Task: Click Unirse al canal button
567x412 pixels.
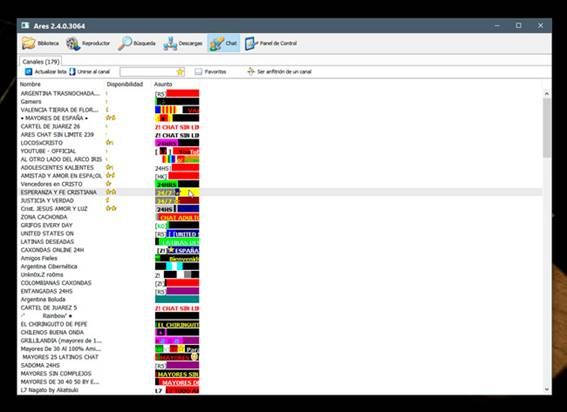Action: [x=89, y=72]
